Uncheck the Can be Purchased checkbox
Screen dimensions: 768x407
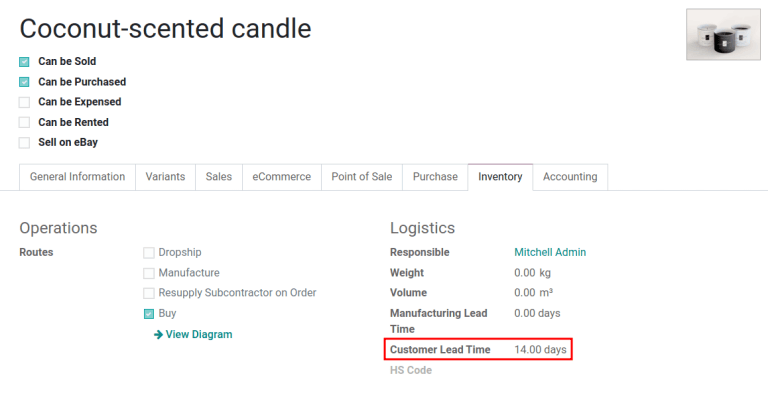point(24,82)
